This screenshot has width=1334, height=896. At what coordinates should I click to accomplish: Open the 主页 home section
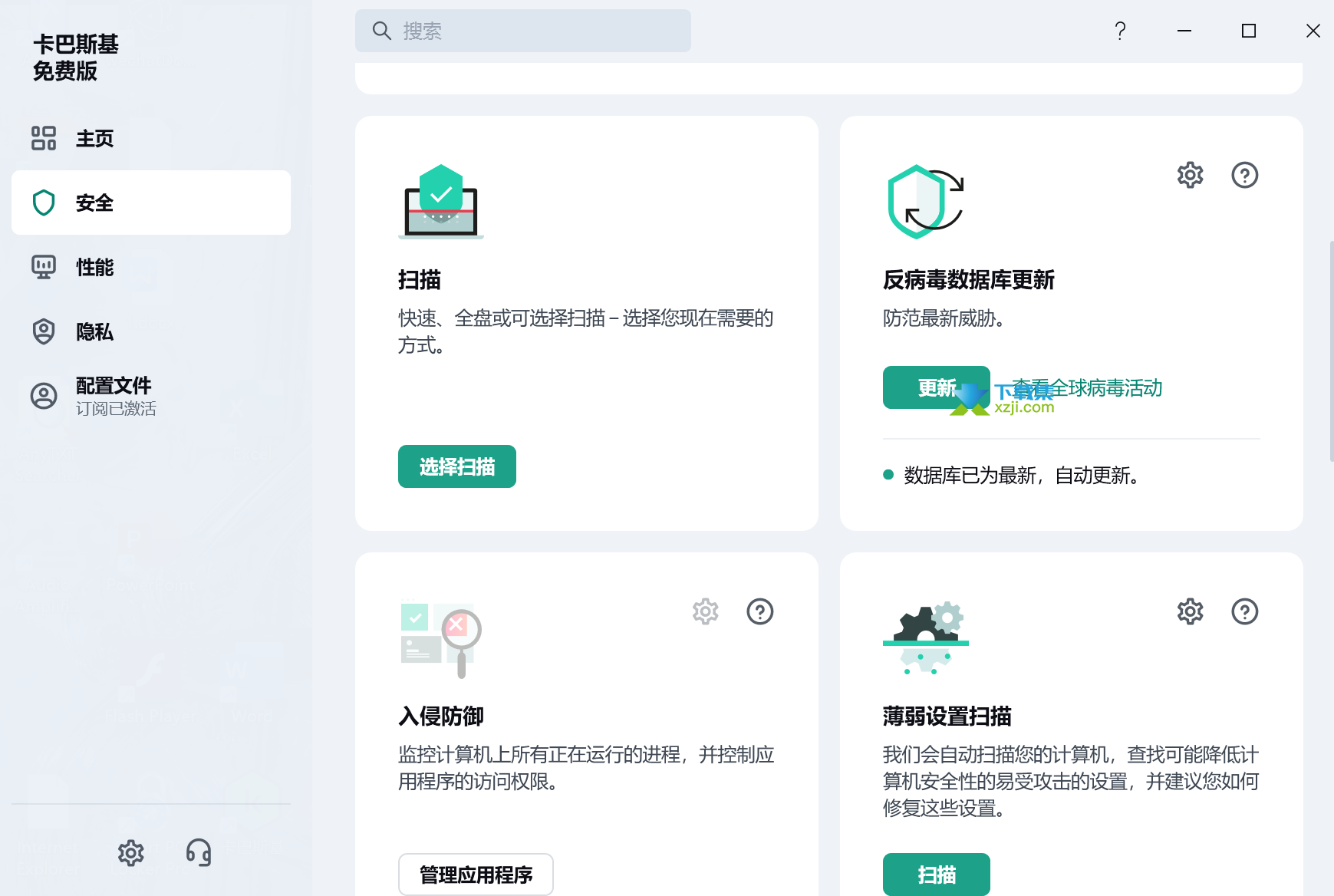[x=151, y=138]
